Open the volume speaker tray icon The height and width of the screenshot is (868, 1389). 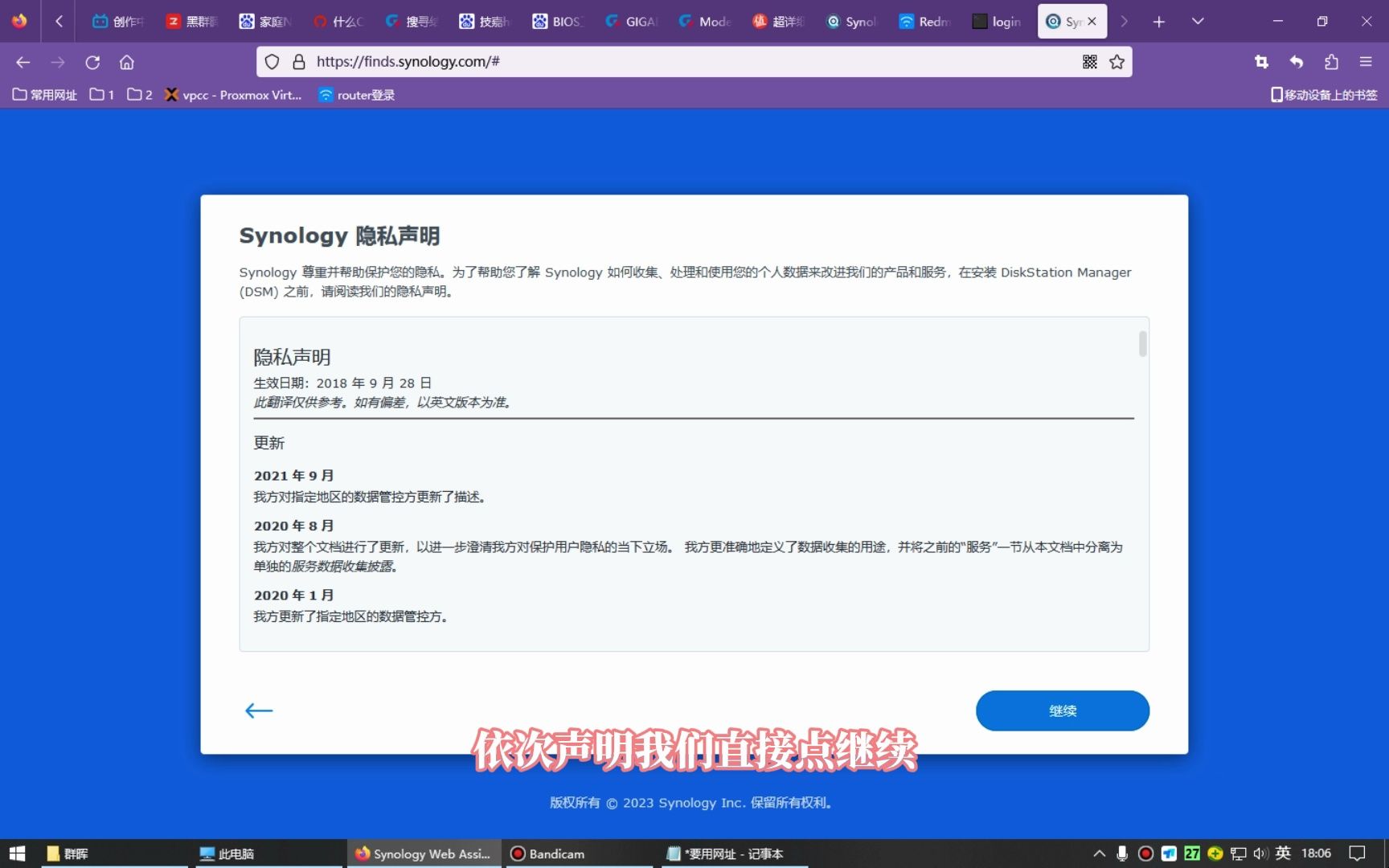tap(1260, 854)
